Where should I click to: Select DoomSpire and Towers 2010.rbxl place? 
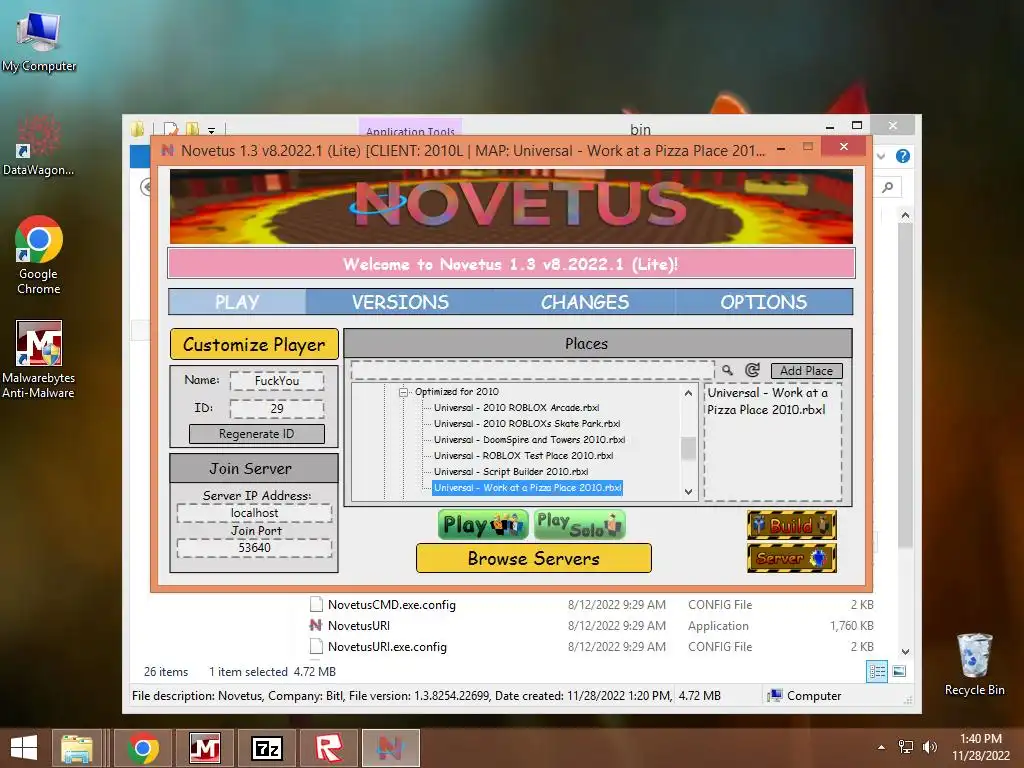pyautogui.click(x=530, y=440)
